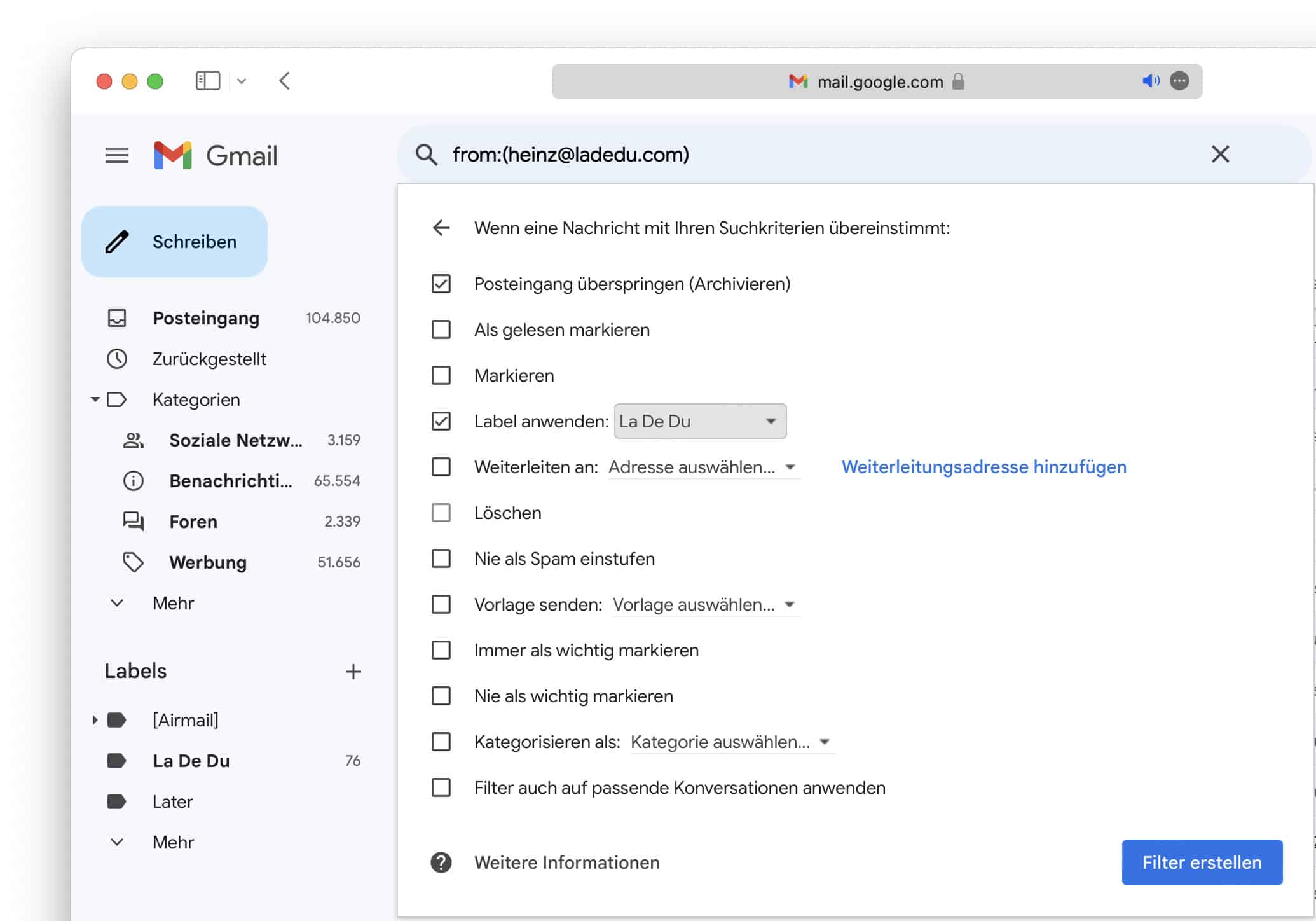Enable Als gelesen markieren
1316x921 pixels.
coord(441,329)
